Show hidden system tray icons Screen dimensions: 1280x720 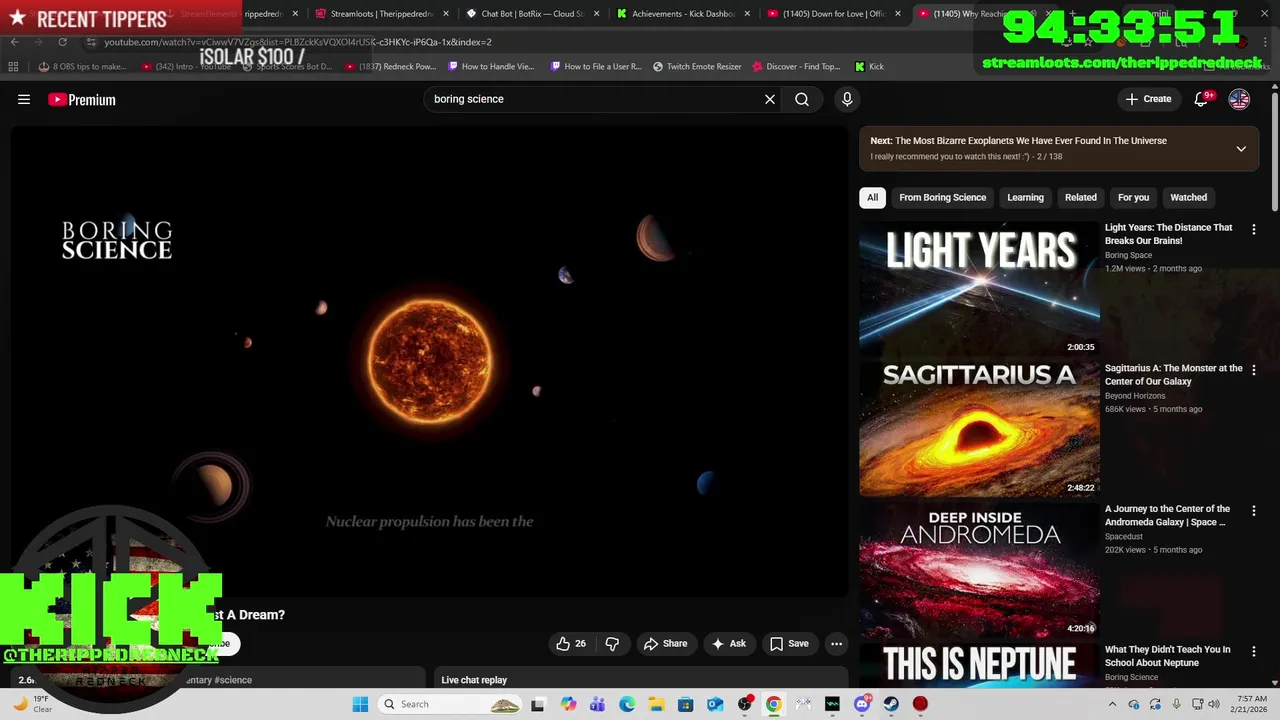(x=1113, y=704)
